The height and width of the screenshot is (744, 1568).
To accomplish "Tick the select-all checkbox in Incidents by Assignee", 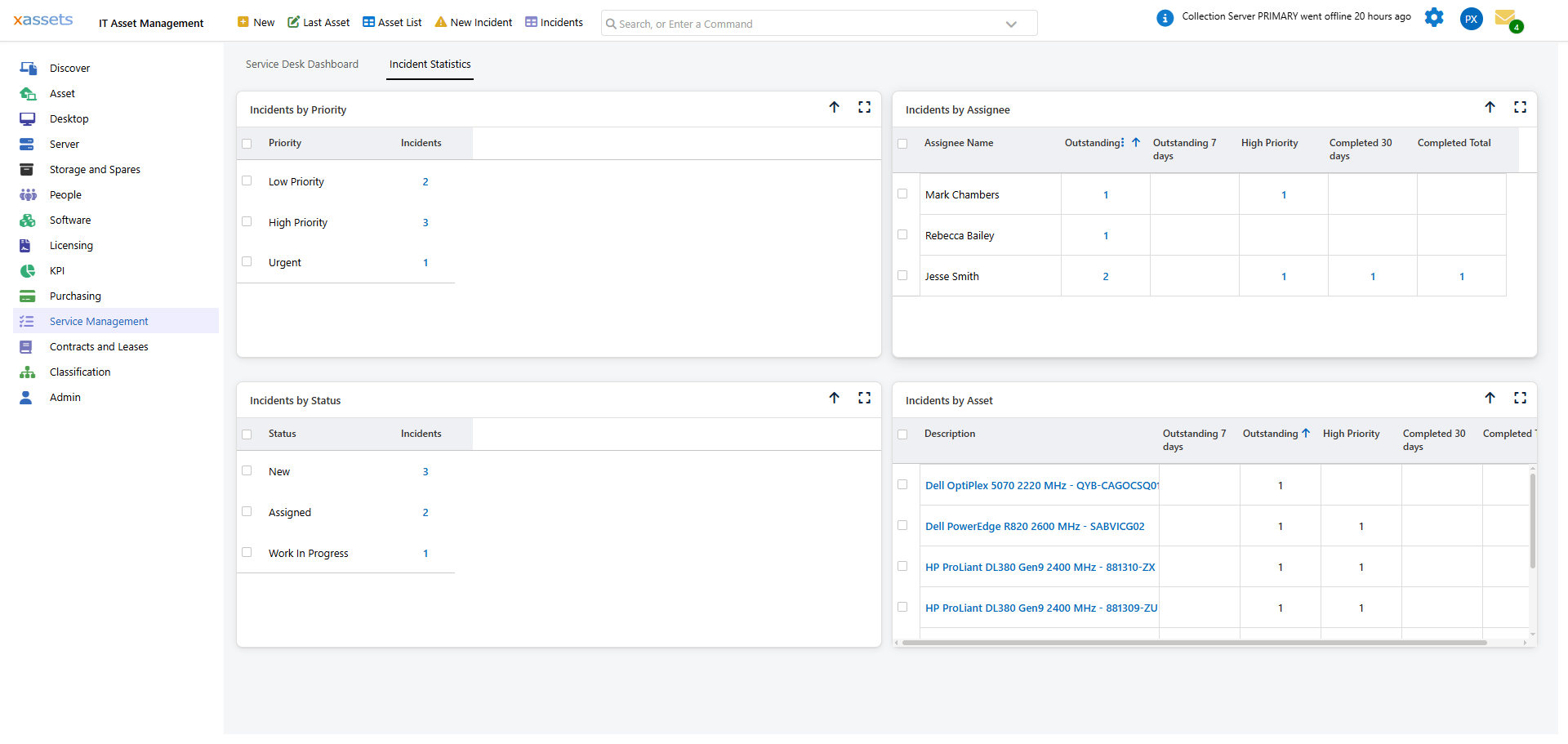I will point(903,143).
